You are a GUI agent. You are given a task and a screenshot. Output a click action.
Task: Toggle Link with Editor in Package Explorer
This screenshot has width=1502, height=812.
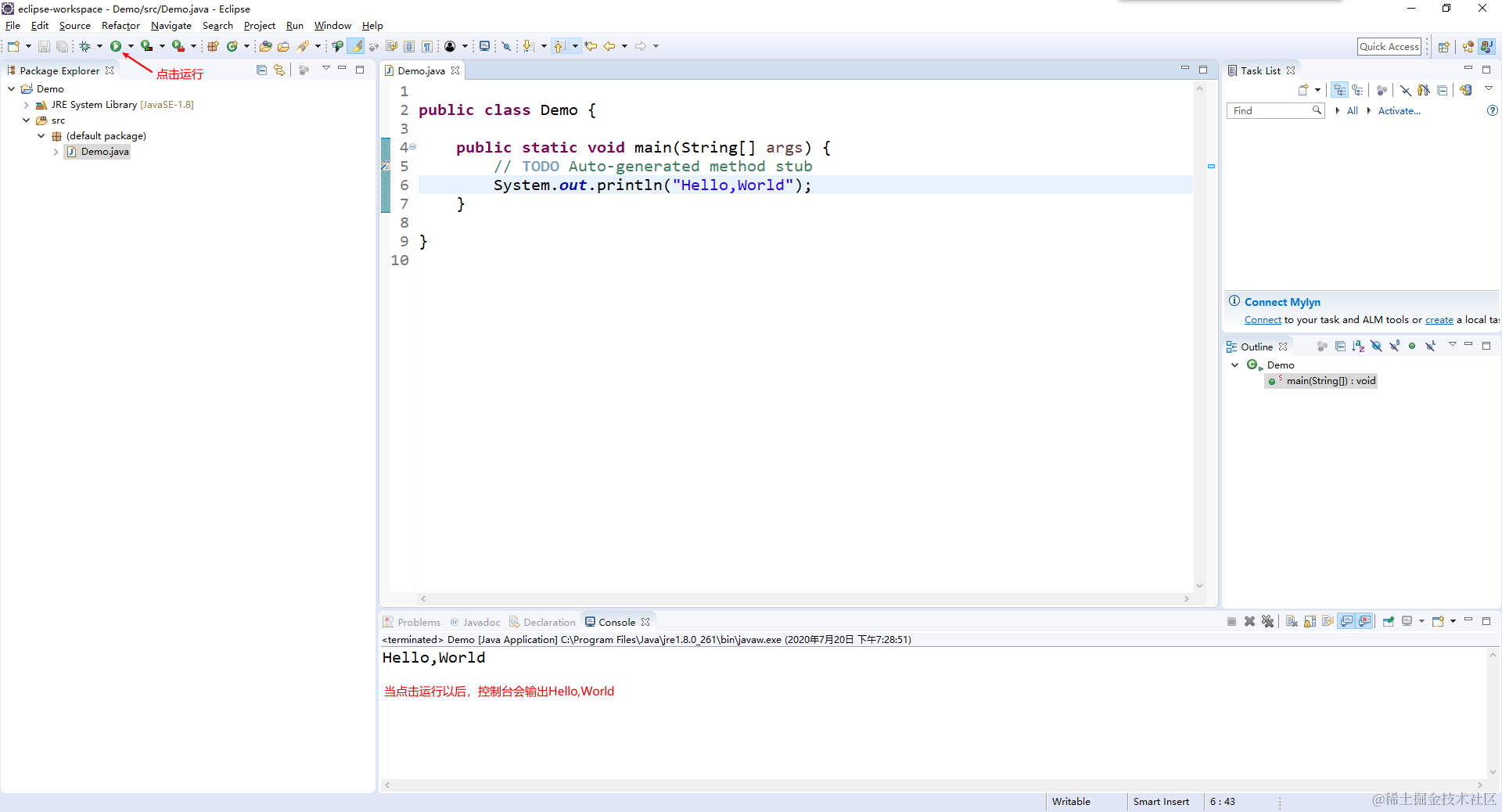click(x=279, y=70)
